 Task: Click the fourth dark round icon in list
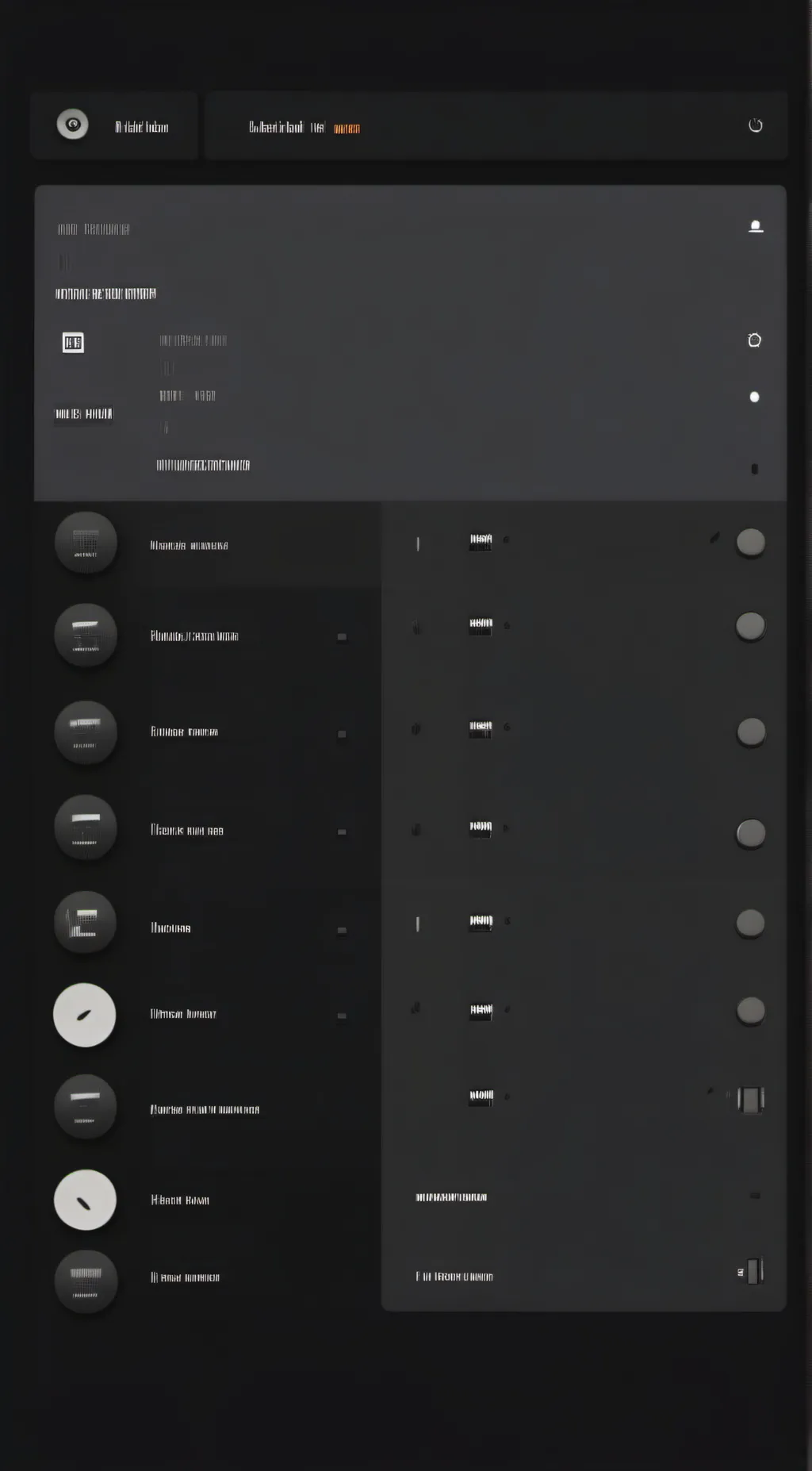tap(86, 828)
